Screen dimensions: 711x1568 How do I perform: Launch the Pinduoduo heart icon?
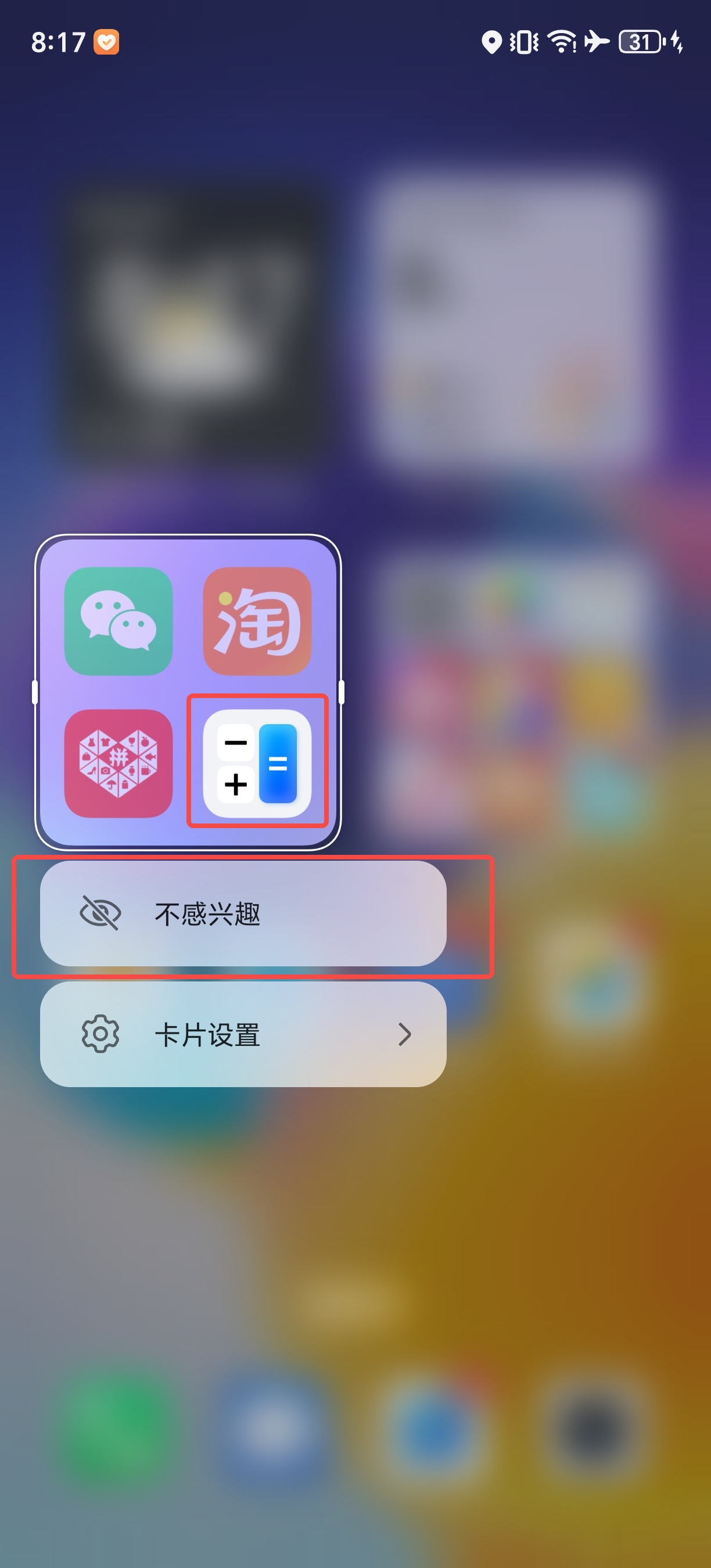click(x=118, y=763)
